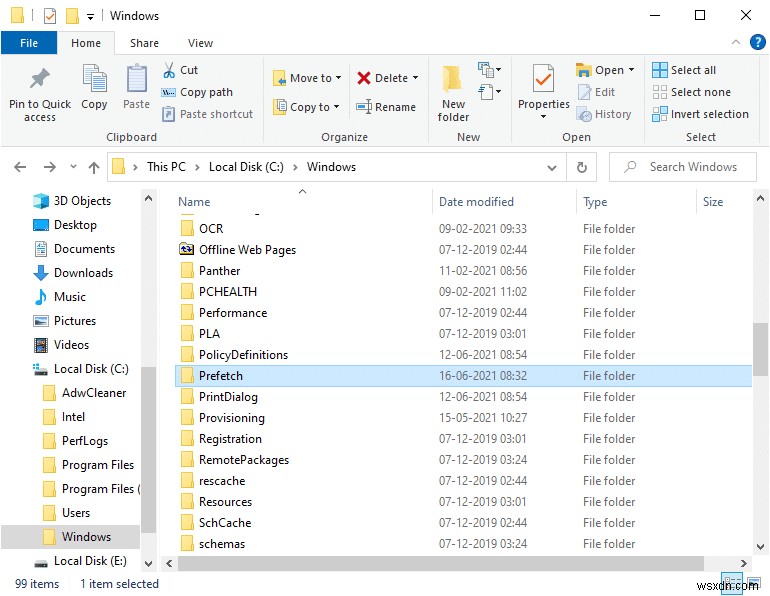
Task: Open the New item dropdown
Action: tap(489, 70)
